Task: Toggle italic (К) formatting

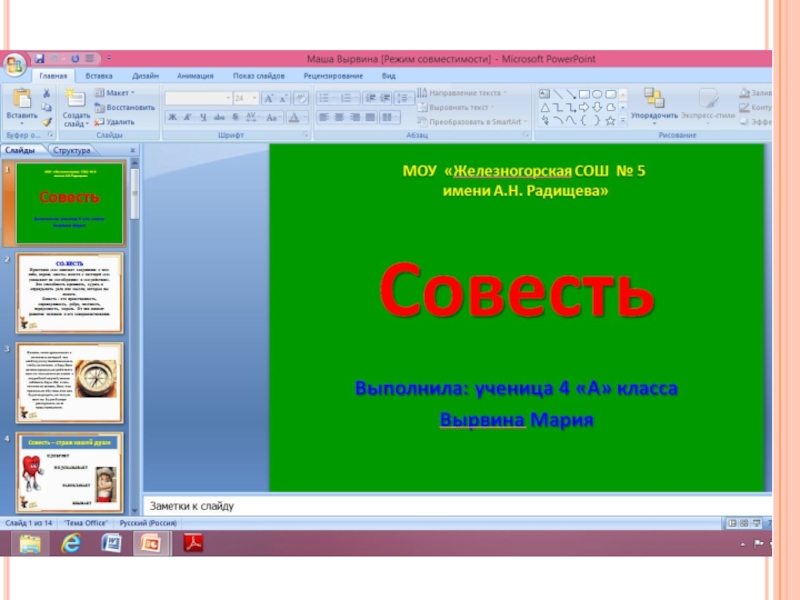Action: pos(187,117)
